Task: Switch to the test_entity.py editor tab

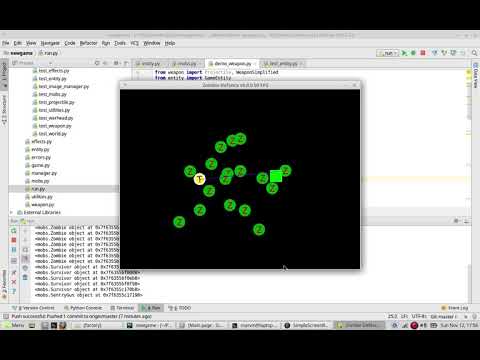Action: pos(282,63)
